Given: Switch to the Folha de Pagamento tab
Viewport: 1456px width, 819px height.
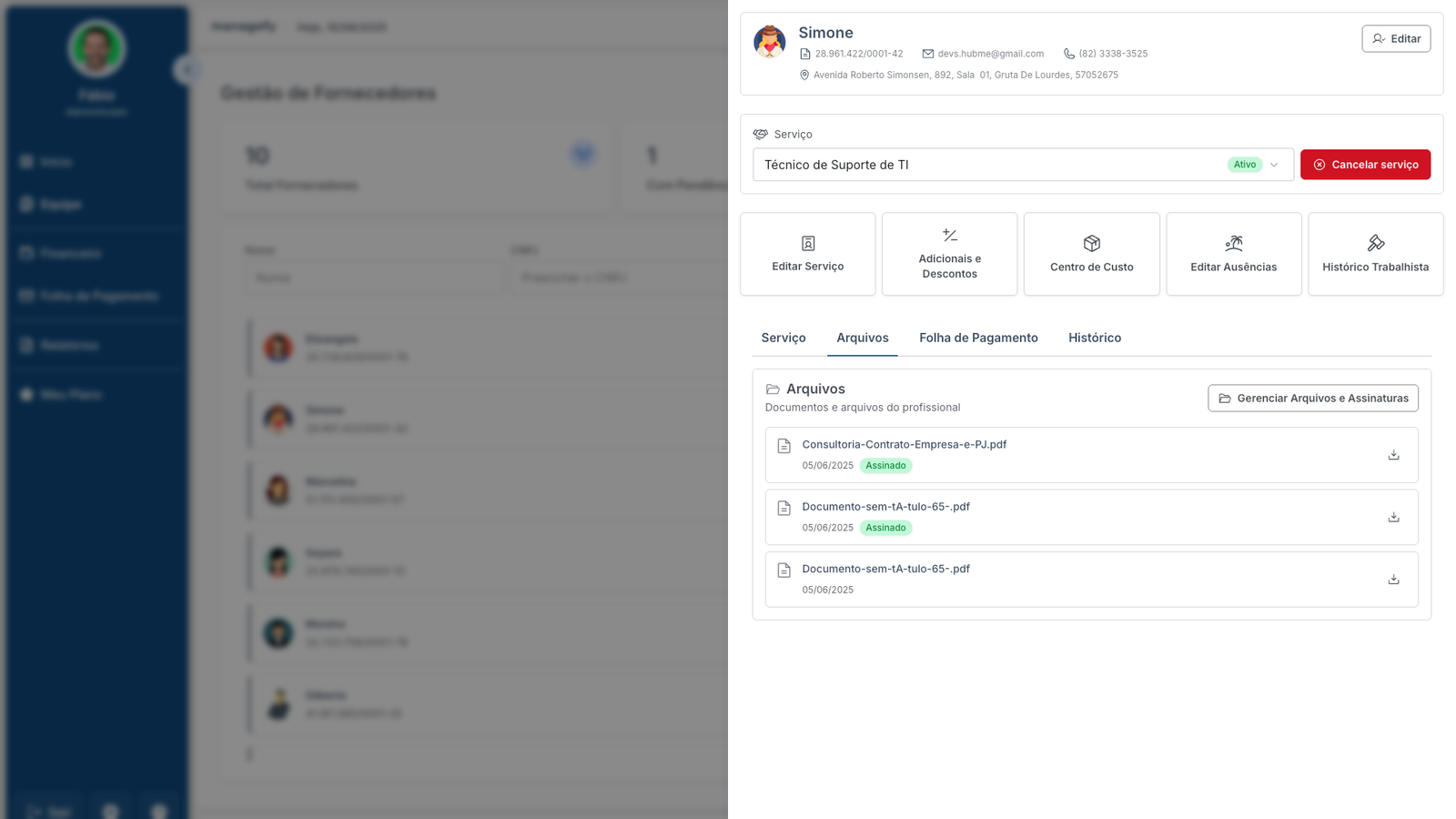Looking at the screenshot, I should coord(978,338).
